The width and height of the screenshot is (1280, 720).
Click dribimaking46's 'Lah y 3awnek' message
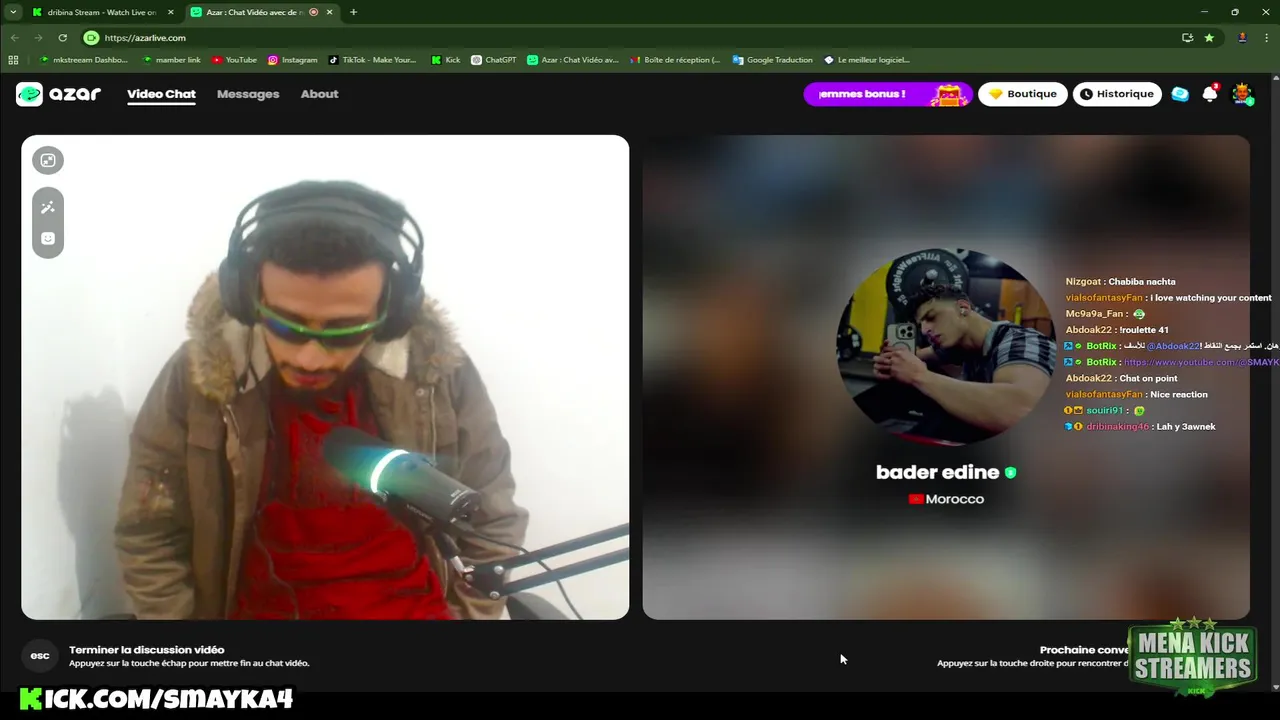point(1140,426)
